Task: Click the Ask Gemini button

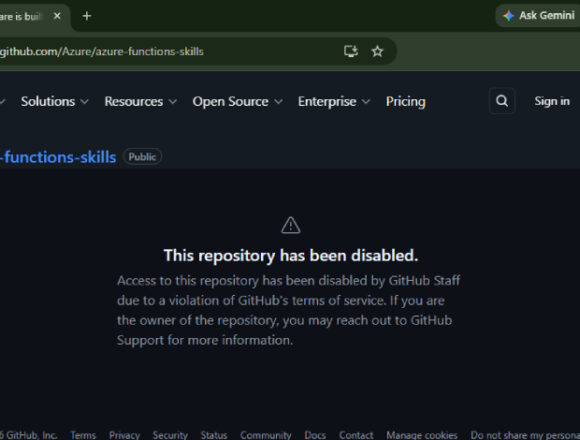Action: [x=539, y=16]
